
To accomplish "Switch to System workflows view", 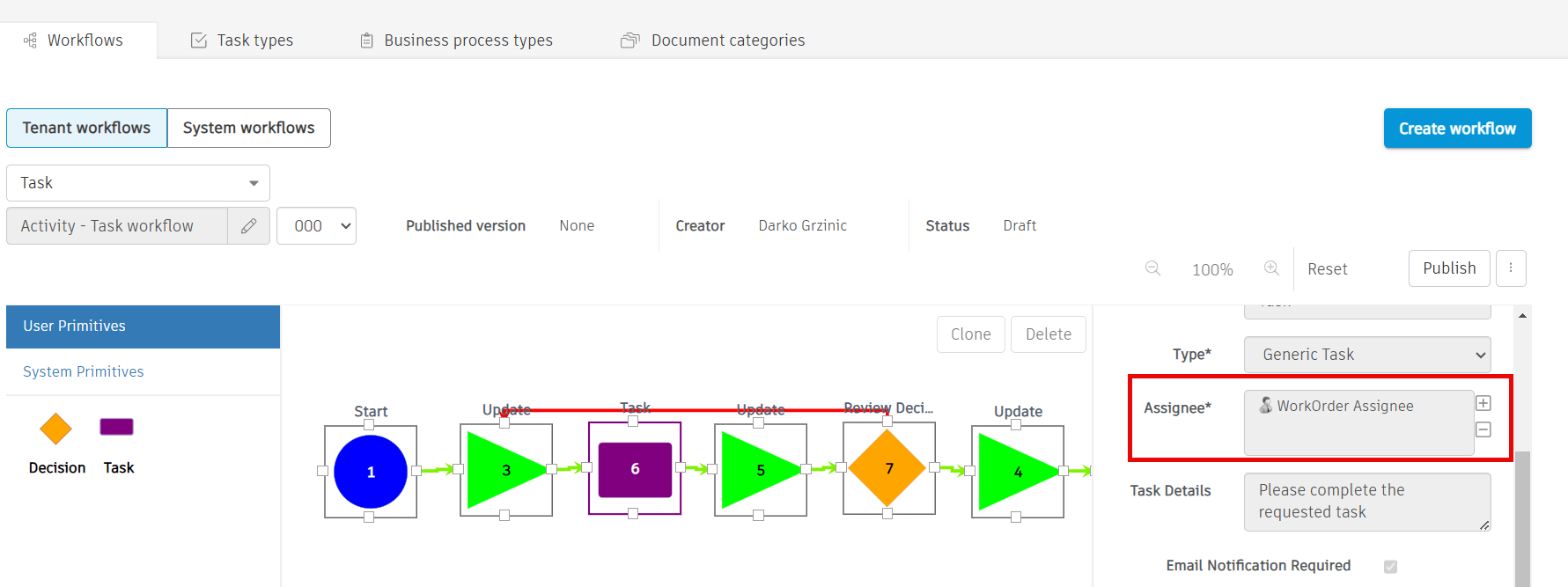I will tap(248, 128).
